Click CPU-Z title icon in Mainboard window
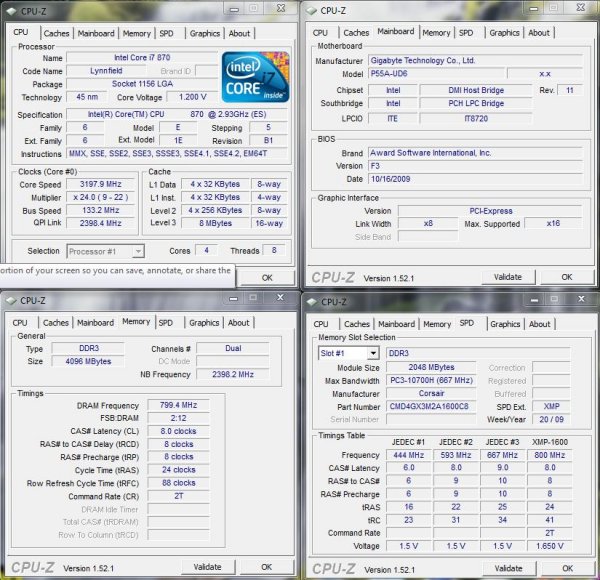This screenshot has width=600, height=580. tap(311, 11)
